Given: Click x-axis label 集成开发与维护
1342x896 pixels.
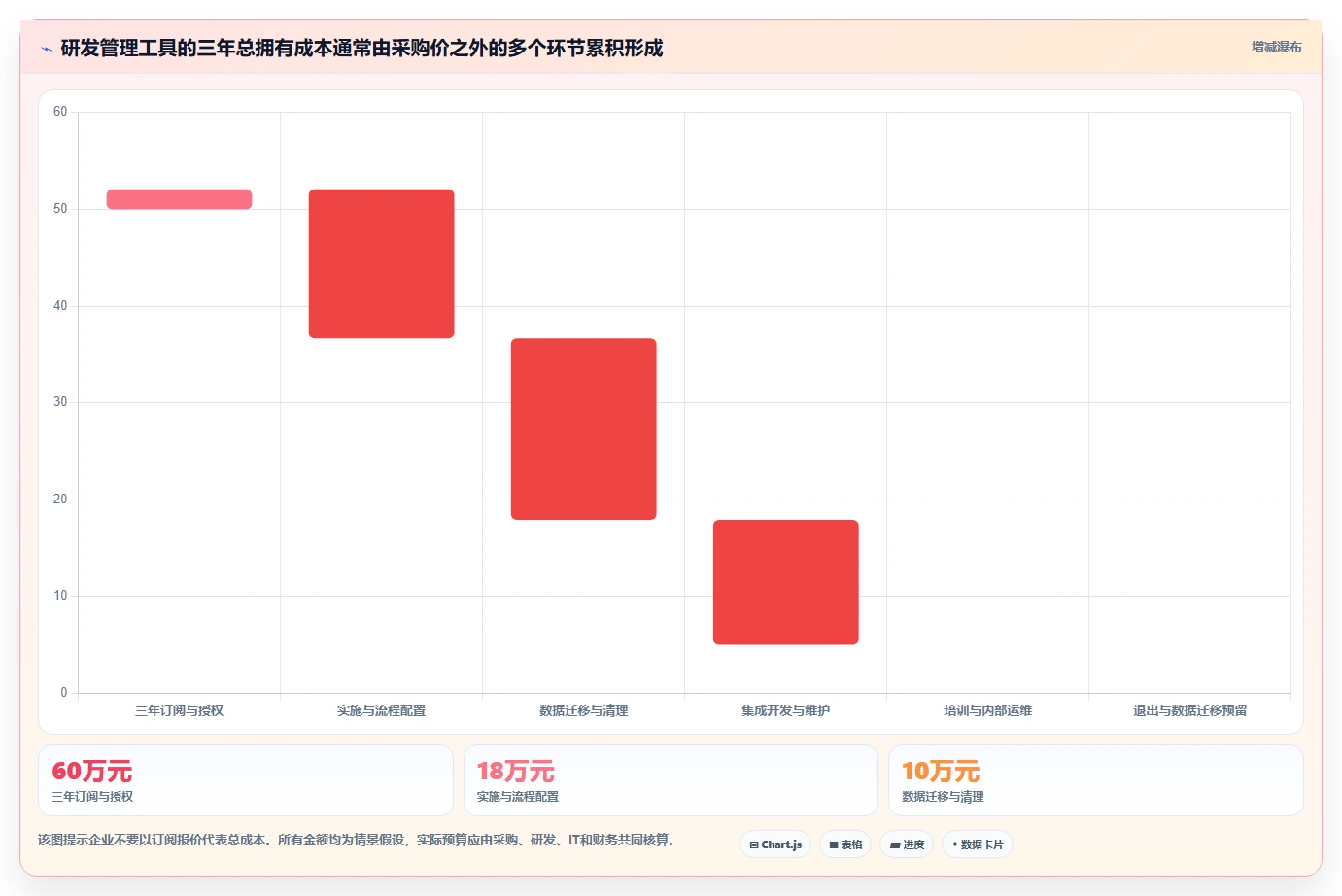Looking at the screenshot, I should (x=785, y=710).
